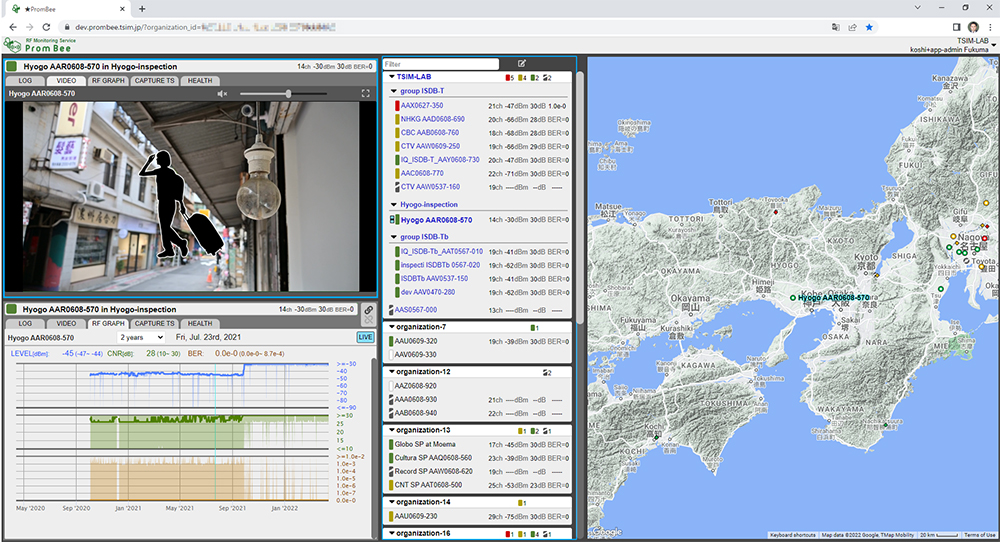Switch upper panel to RF GRAPH tab
1000x542 pixels.
(x=108, y=81)
